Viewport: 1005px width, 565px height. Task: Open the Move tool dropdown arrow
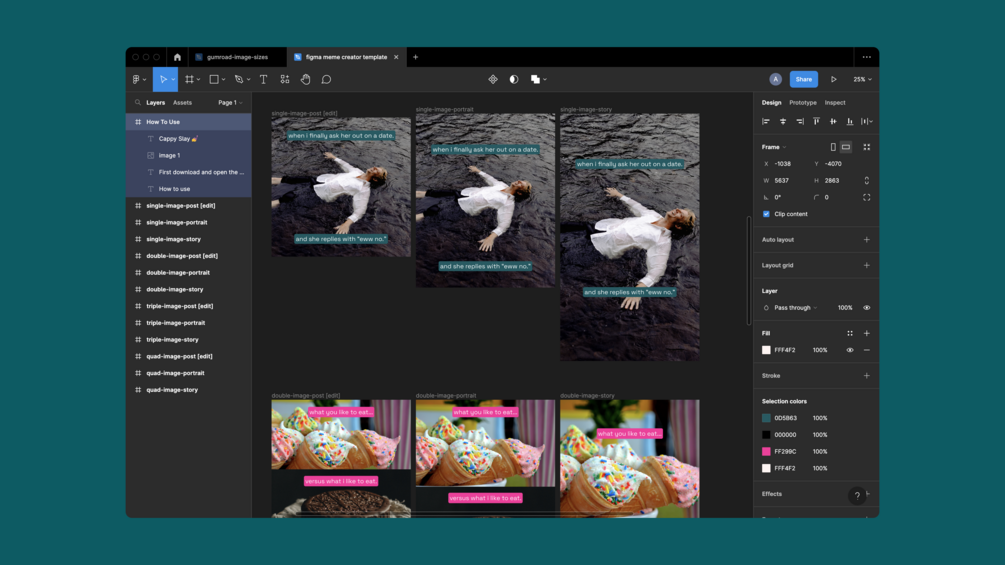point(173,80)
